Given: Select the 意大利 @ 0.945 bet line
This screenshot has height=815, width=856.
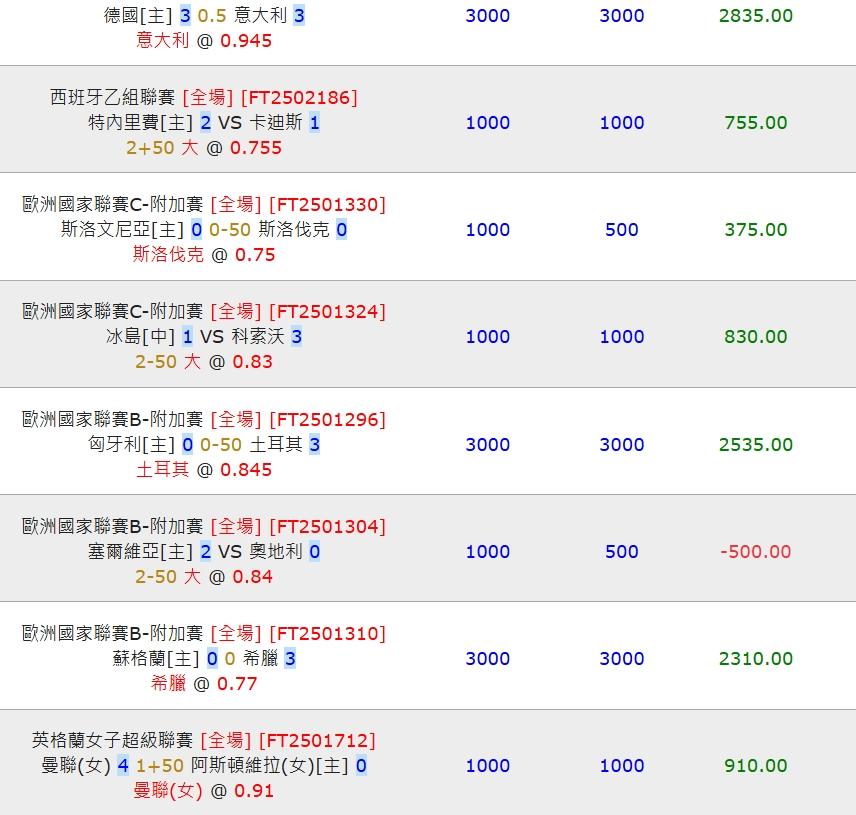Looking at the screenshot, I should [204, 41].
